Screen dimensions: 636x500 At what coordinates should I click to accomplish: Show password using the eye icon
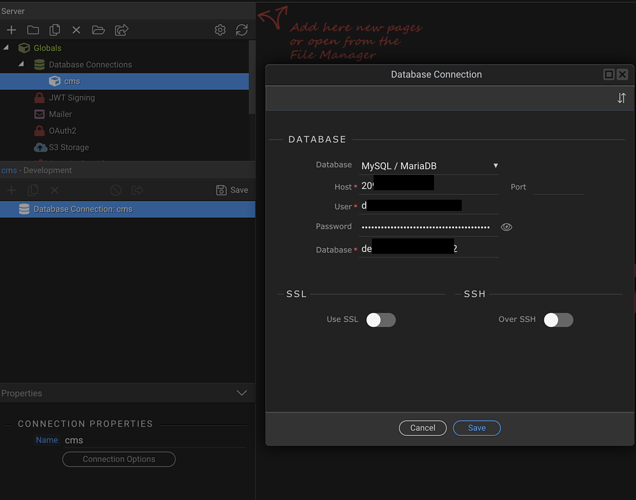coord(506,227)
